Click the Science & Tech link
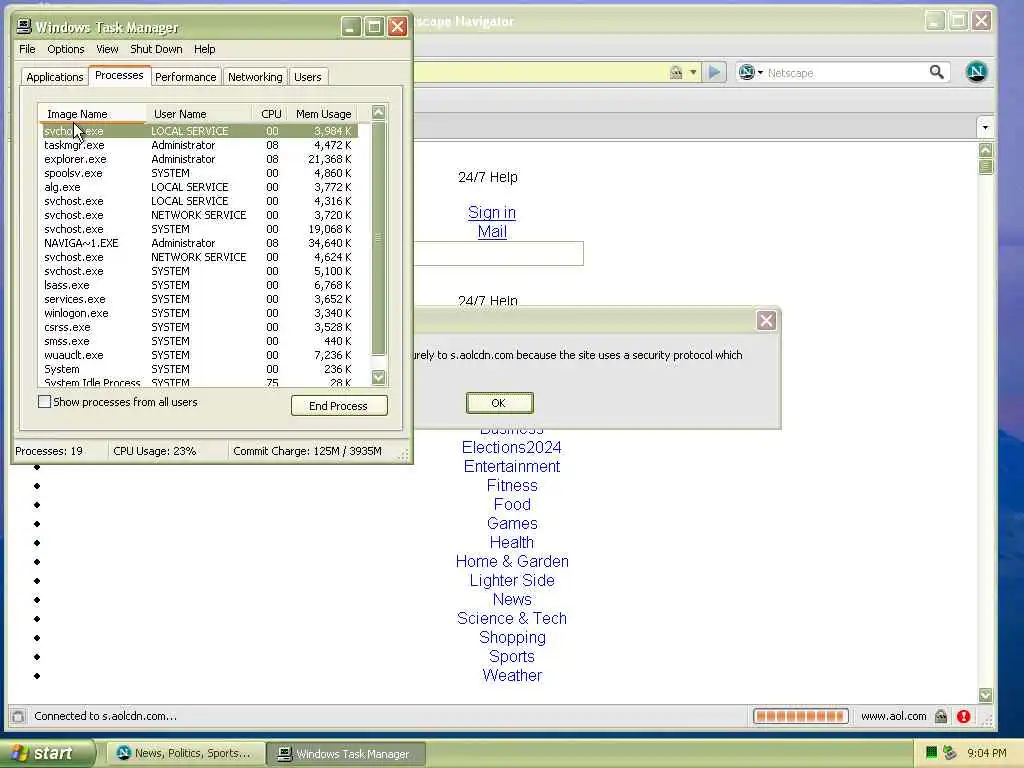The height and width of the screenshot is (768, 1024). [512, 618]
